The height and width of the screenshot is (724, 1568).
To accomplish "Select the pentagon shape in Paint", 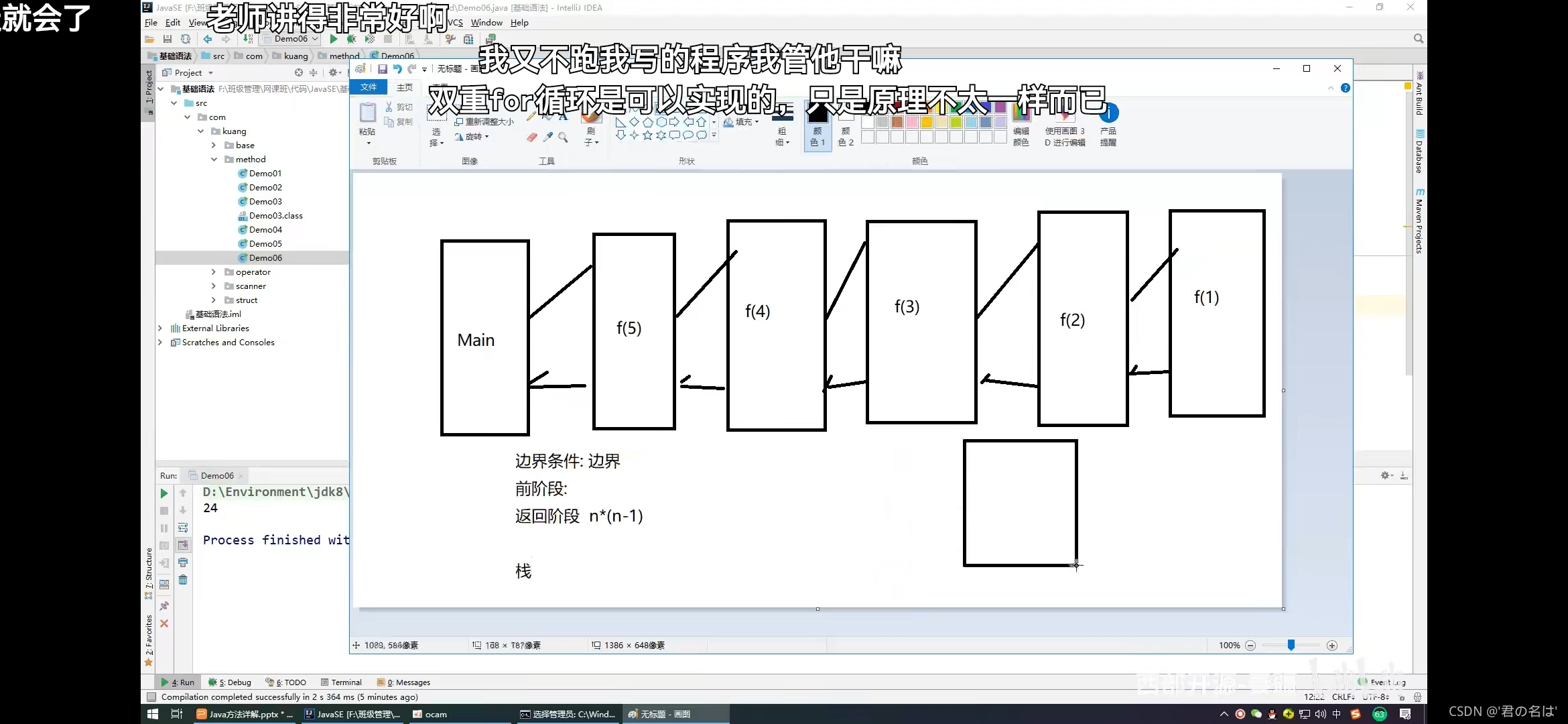I will pos(648,122).
